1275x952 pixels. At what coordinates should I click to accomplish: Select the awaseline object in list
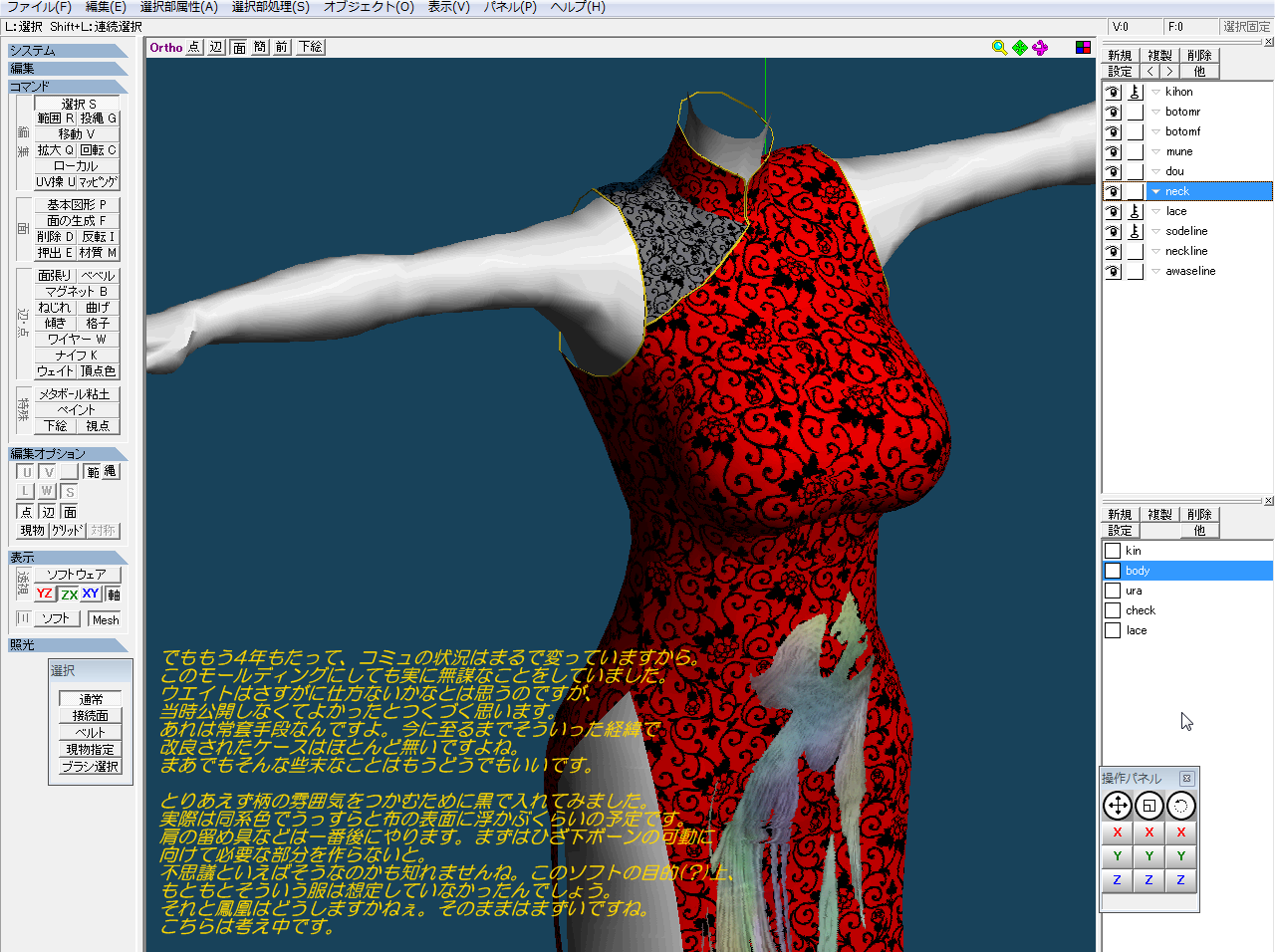pyautogui.click(x=1190, y=271)
